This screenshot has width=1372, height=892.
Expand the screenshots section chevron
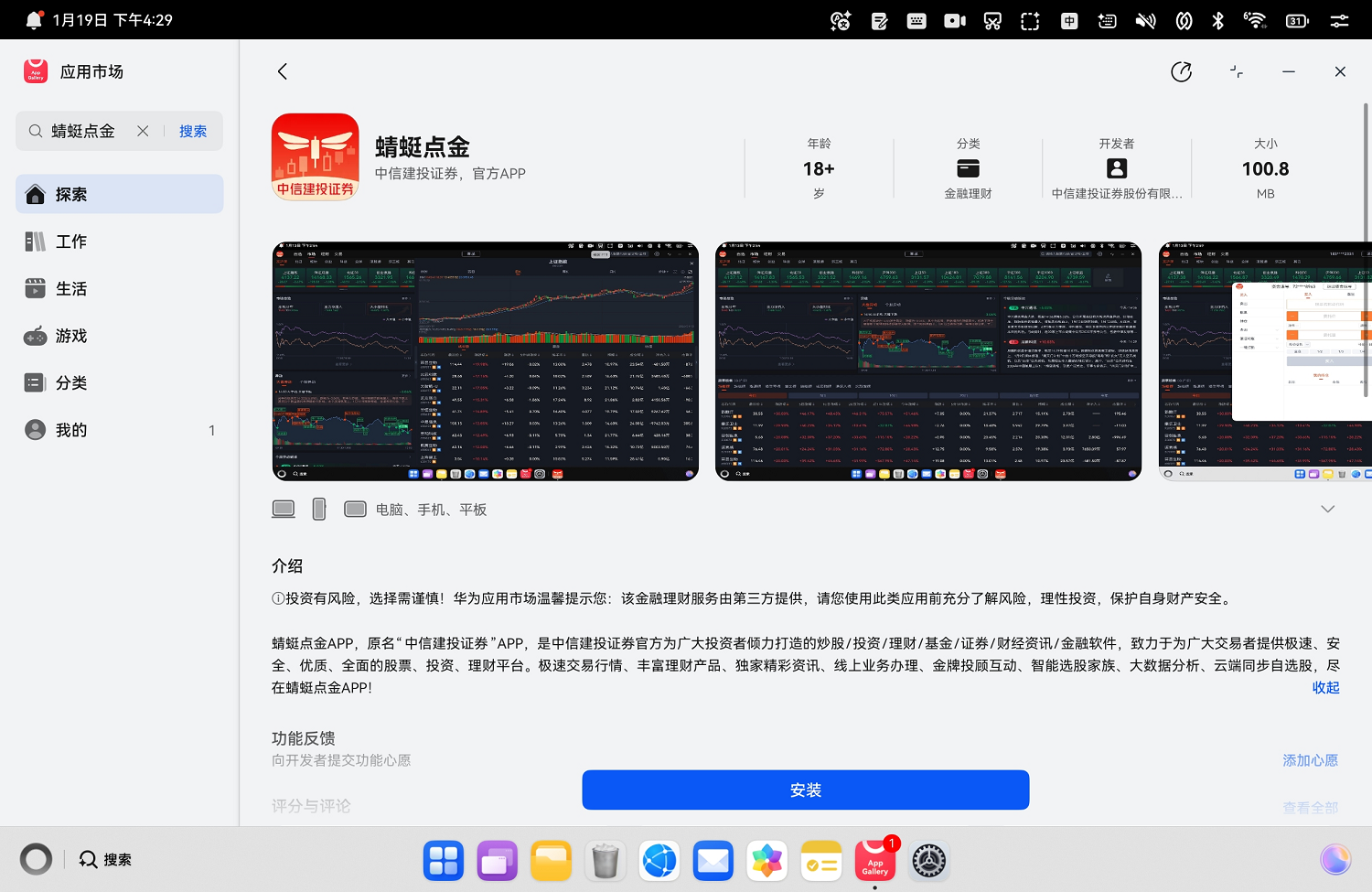pos(1327,508)
